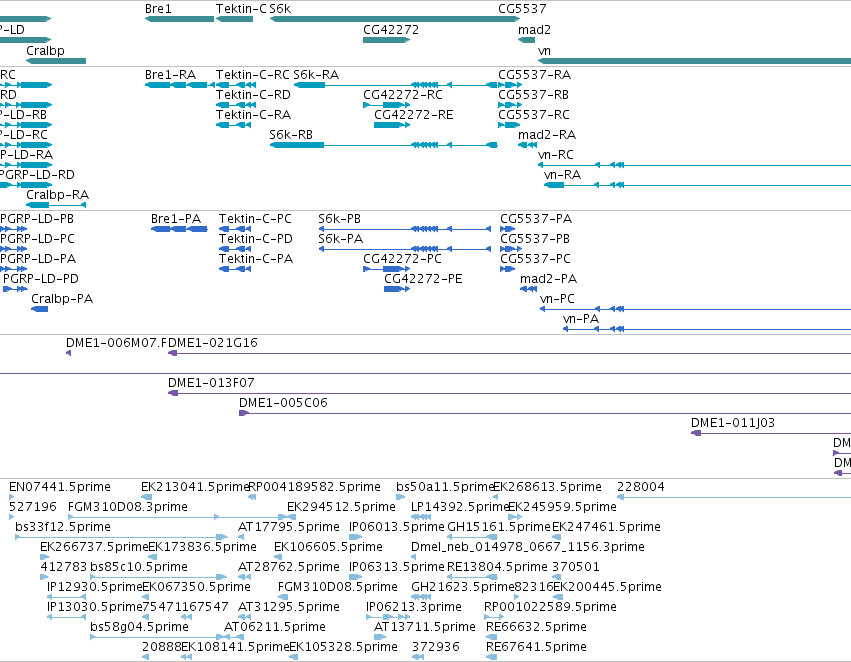The image size is (851, 662).
Task: Click the DME1-013F07 BAC label
Action: [x=211, y=384]
